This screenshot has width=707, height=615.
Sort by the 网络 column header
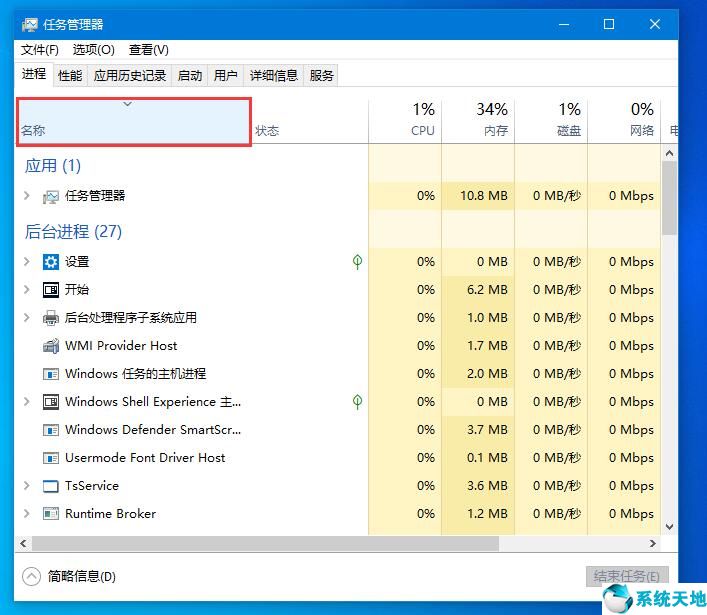click(x=624, y=122)
